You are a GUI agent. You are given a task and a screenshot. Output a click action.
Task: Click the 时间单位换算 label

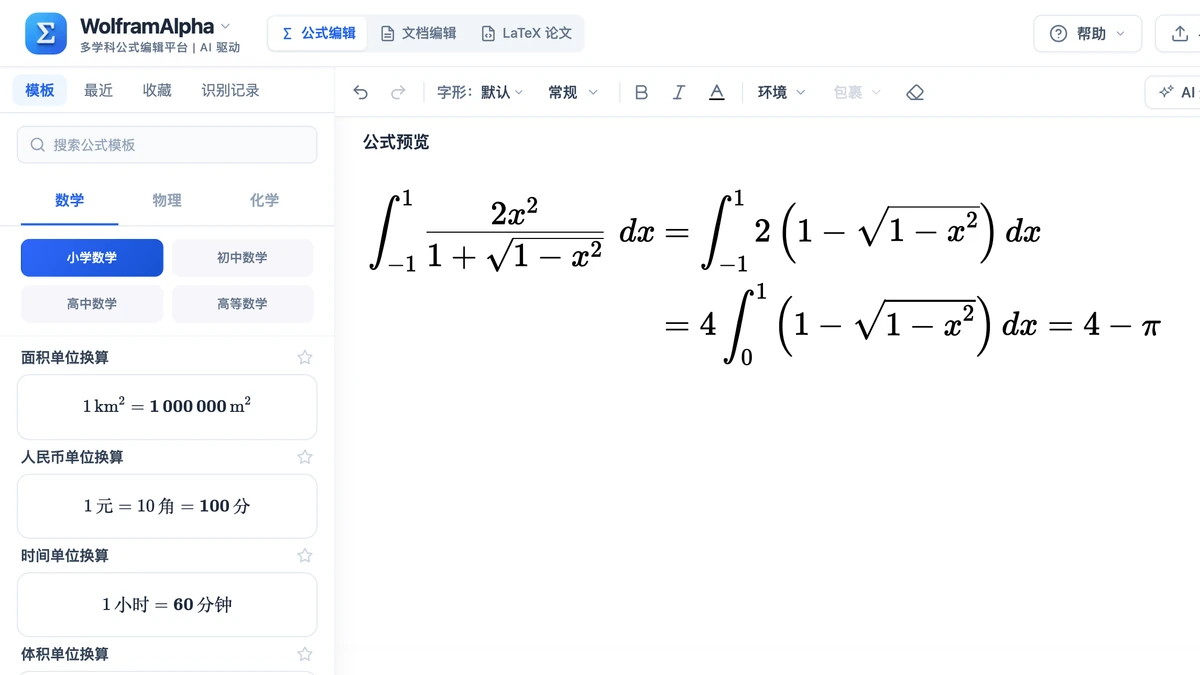(64, 556)
